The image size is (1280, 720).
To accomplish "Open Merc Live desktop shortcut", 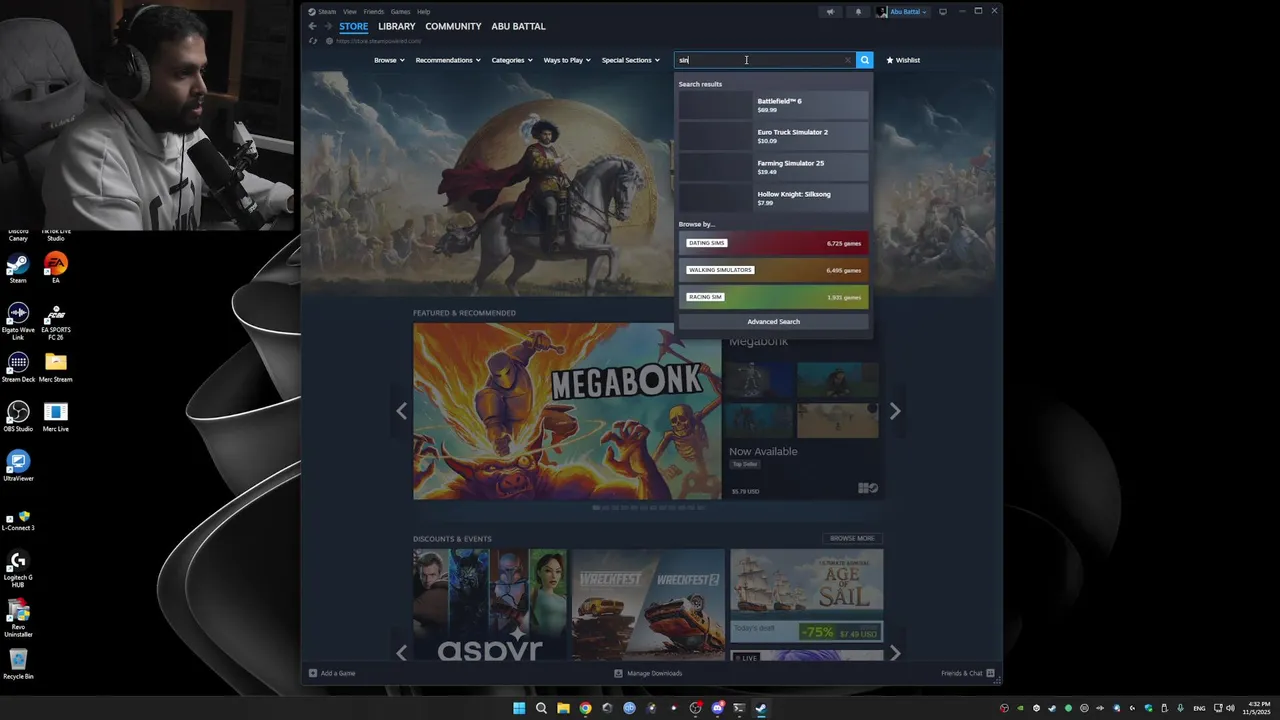I will click(56, 417).
